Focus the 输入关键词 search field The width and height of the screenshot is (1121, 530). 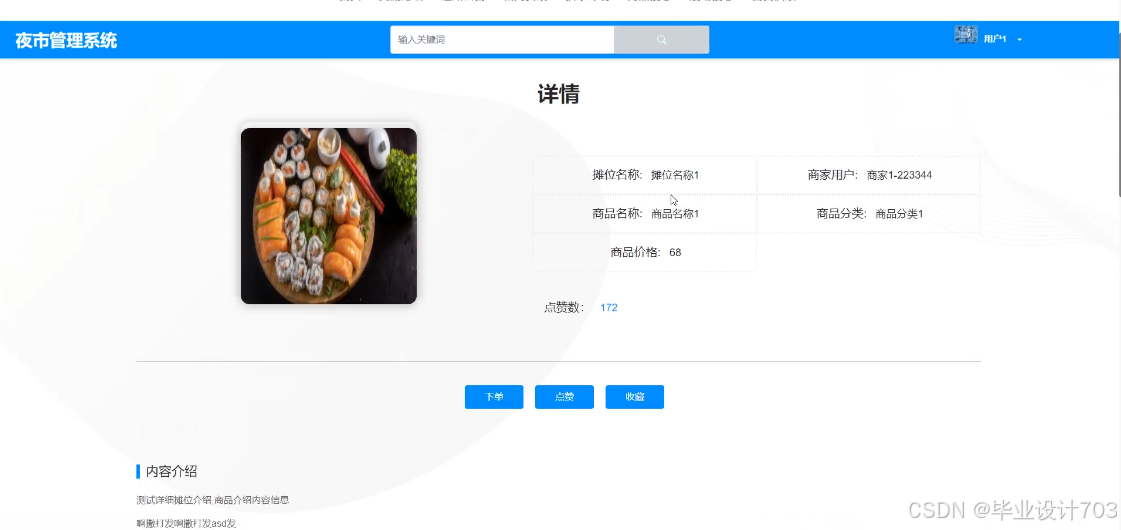click(x=502, y=40)
